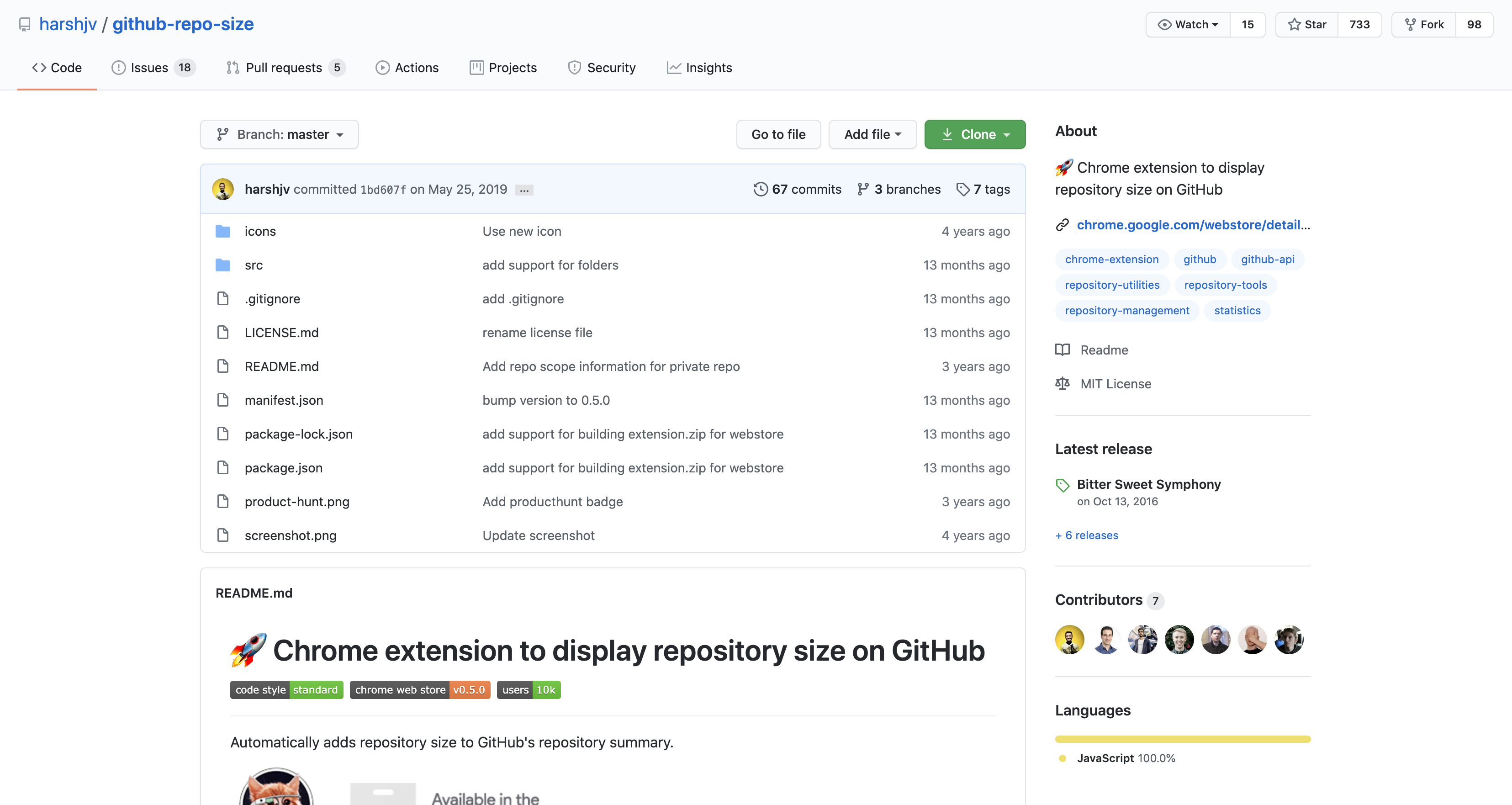Open the harshjv owner link
This screenshot has width=1512, height=805.
click(x=68, y=24)
